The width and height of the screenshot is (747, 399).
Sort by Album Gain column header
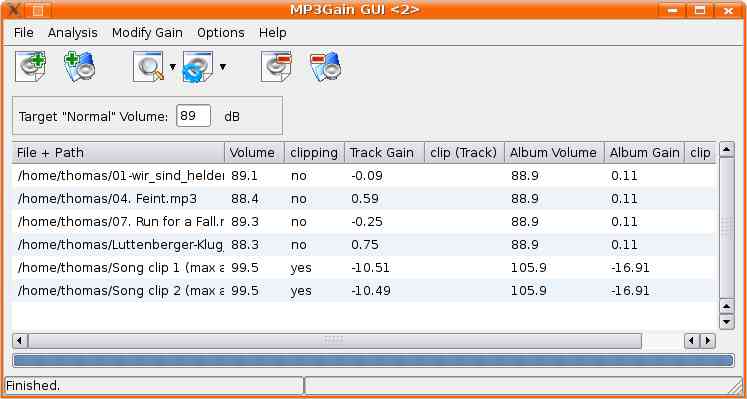(x=645, y=153)
